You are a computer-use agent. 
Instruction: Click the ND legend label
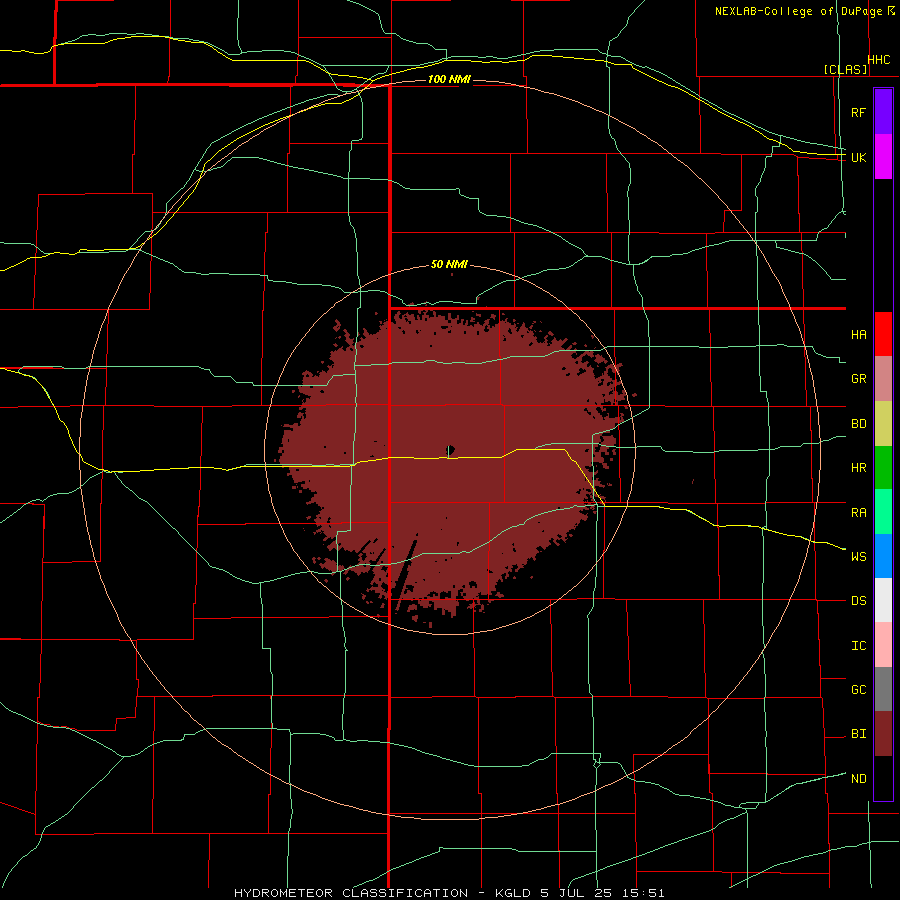coord(858,779)
